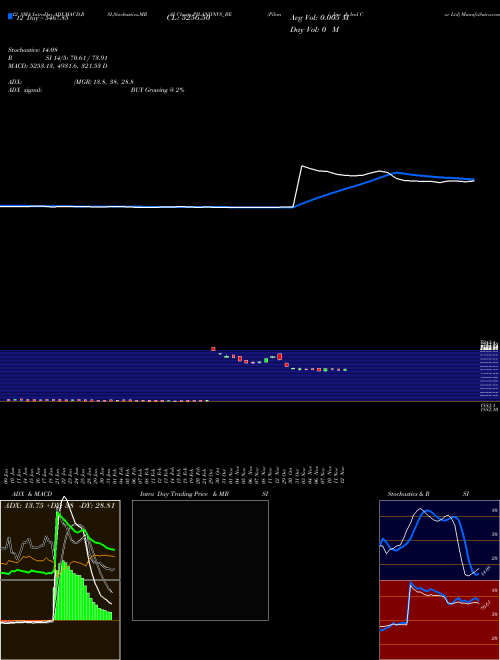This screenshot has height=660, width=500.
Task: Click the "BUY Growing @ 2%" signal text
Action: 157,90
